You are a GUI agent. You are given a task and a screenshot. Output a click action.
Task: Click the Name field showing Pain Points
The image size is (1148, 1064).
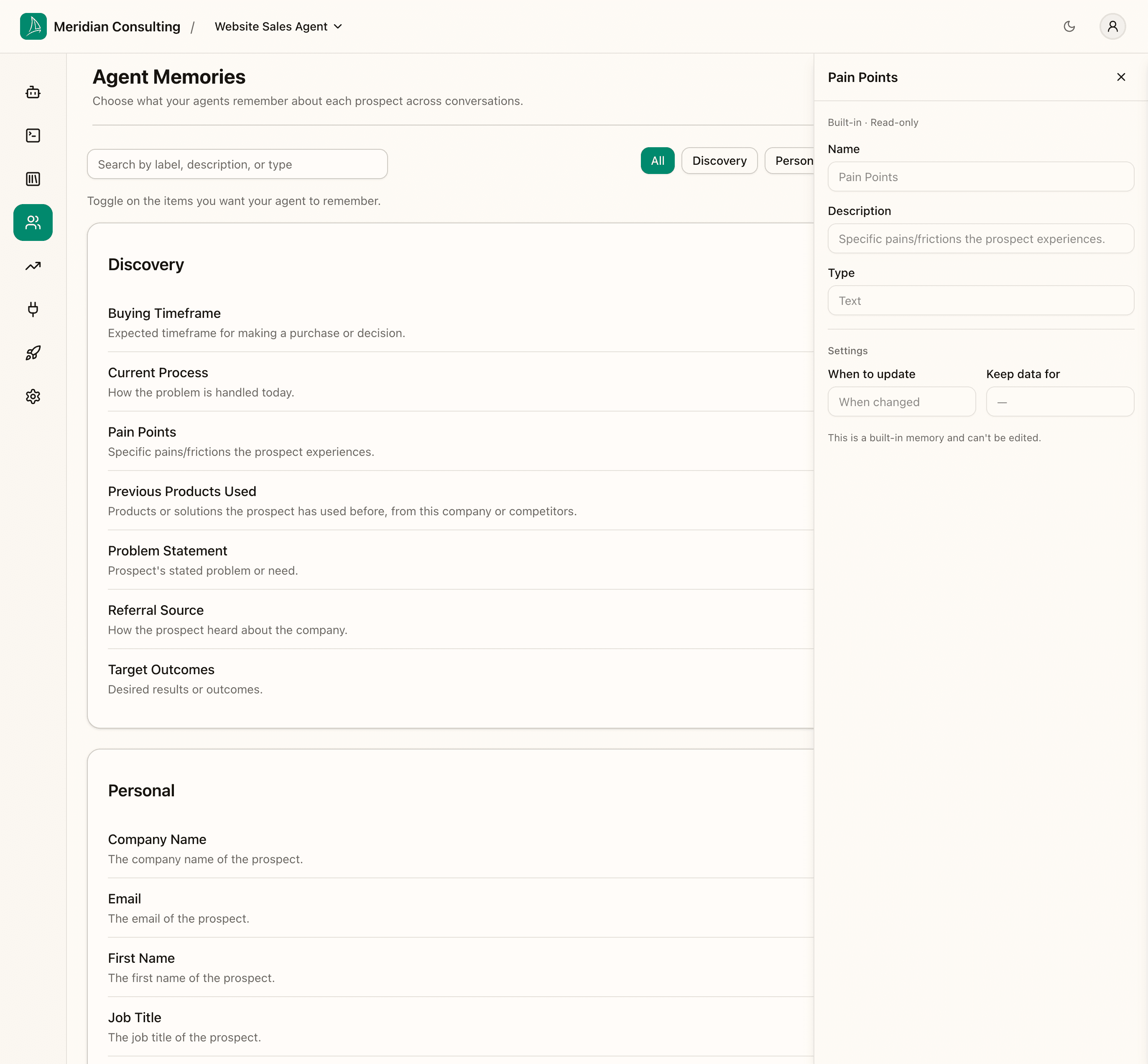(x=980, y=177)
